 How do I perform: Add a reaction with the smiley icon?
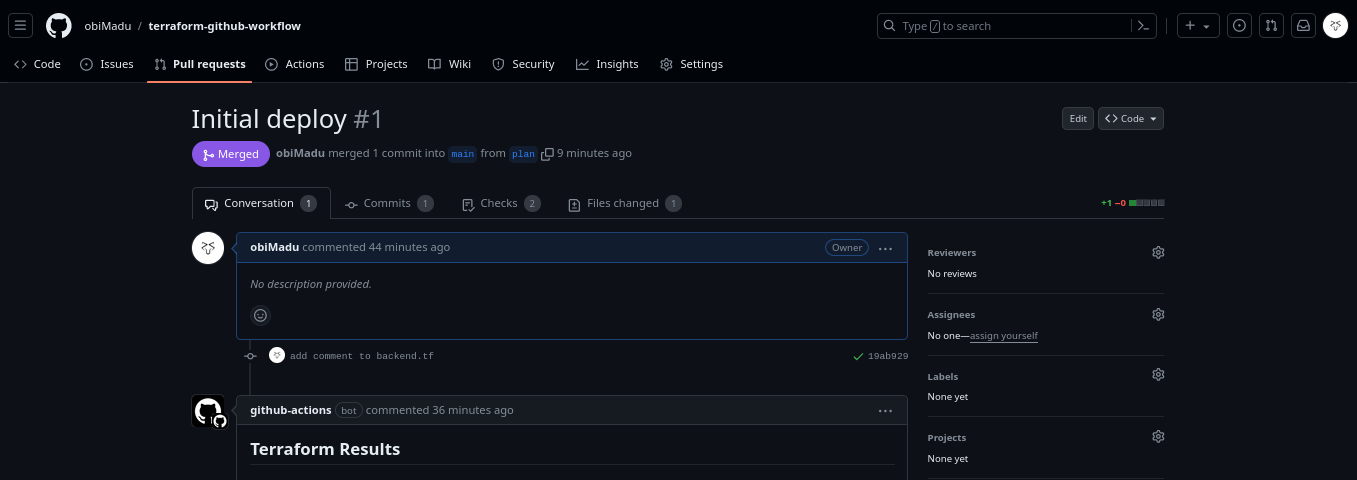(260, 315)
